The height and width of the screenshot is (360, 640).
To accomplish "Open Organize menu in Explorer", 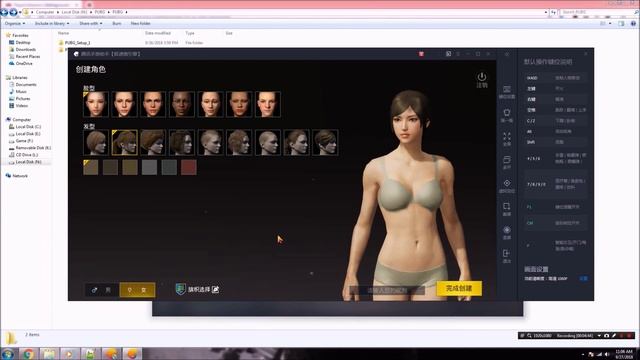I will tap(15, 24).
